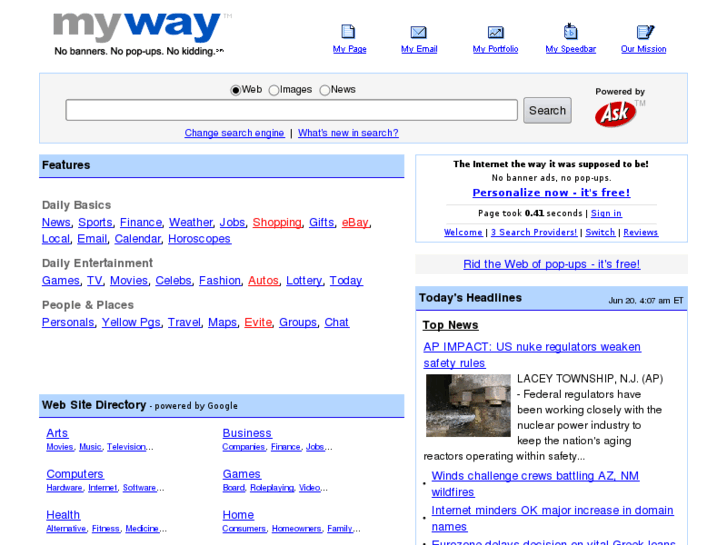Image resolution: width=727 pixels, height=545 pixels.
Task: Open Homeowners subcategory under Home
Action: click(297, 529)
